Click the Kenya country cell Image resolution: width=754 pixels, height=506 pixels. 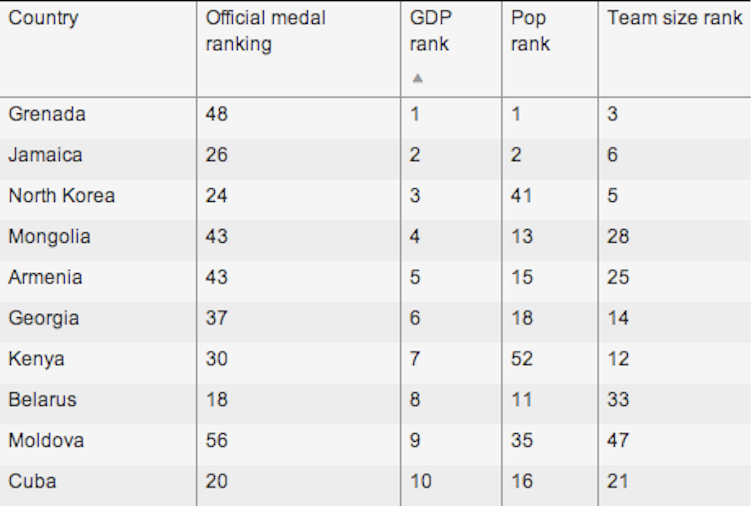pos(36,359)
